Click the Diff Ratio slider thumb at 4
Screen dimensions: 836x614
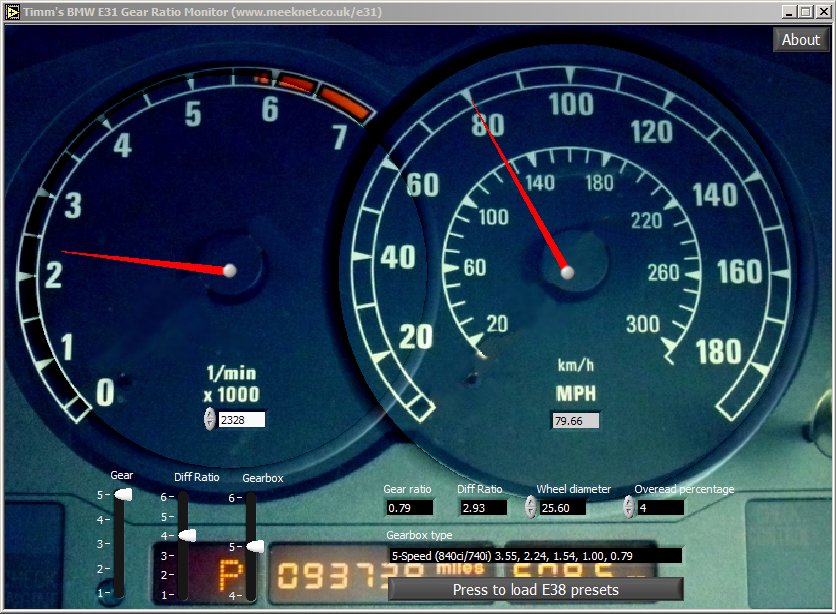[x=187, y=535]
